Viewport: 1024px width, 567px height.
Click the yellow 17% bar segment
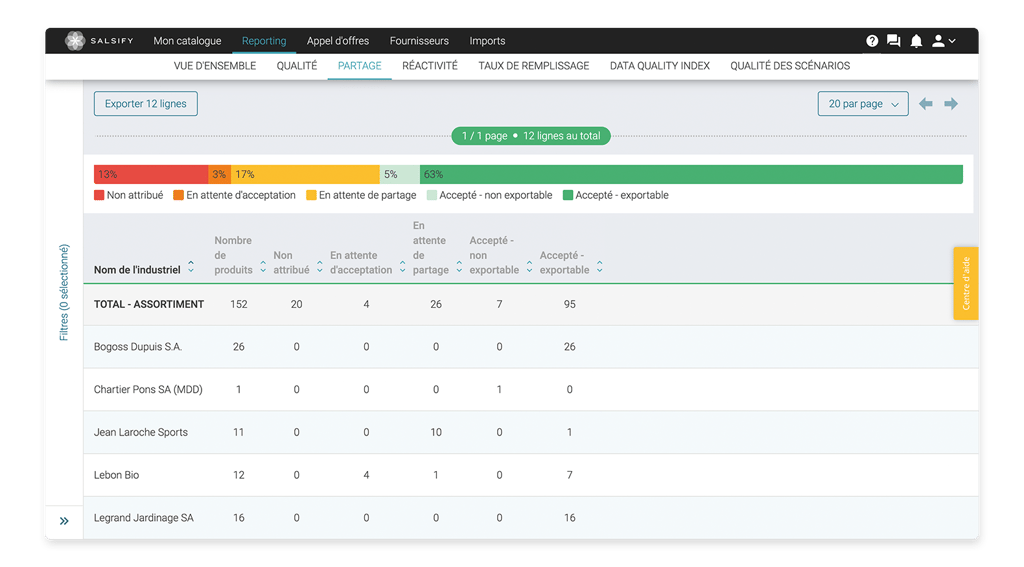[x=305, y=174]
